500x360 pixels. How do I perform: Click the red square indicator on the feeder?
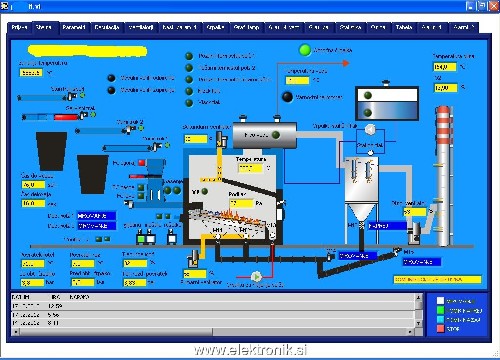[142, 163]
